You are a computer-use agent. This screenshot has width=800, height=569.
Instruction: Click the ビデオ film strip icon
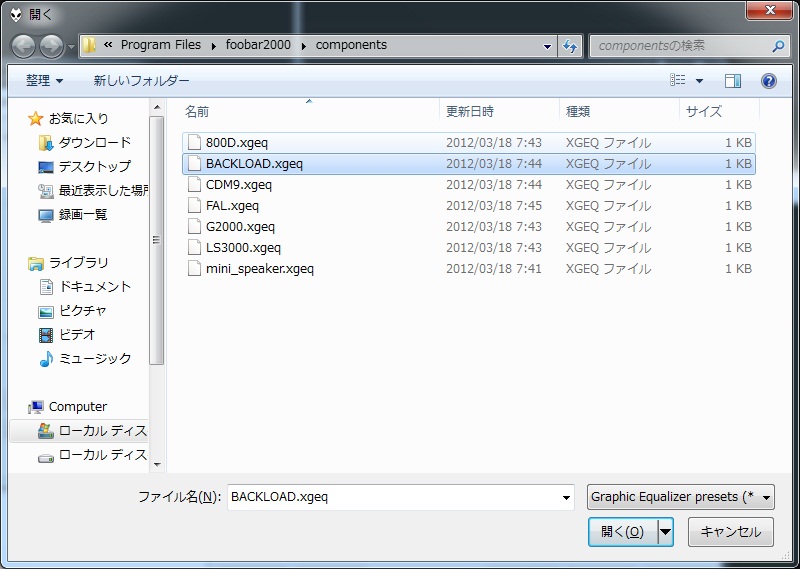point(46,335)
